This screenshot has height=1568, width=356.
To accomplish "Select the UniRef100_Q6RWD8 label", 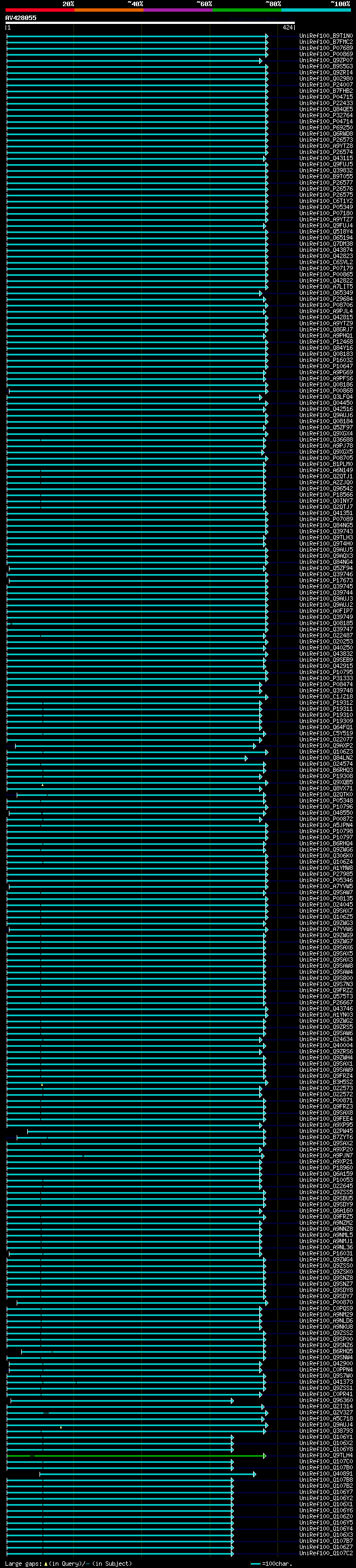I will tap(325, 134).
